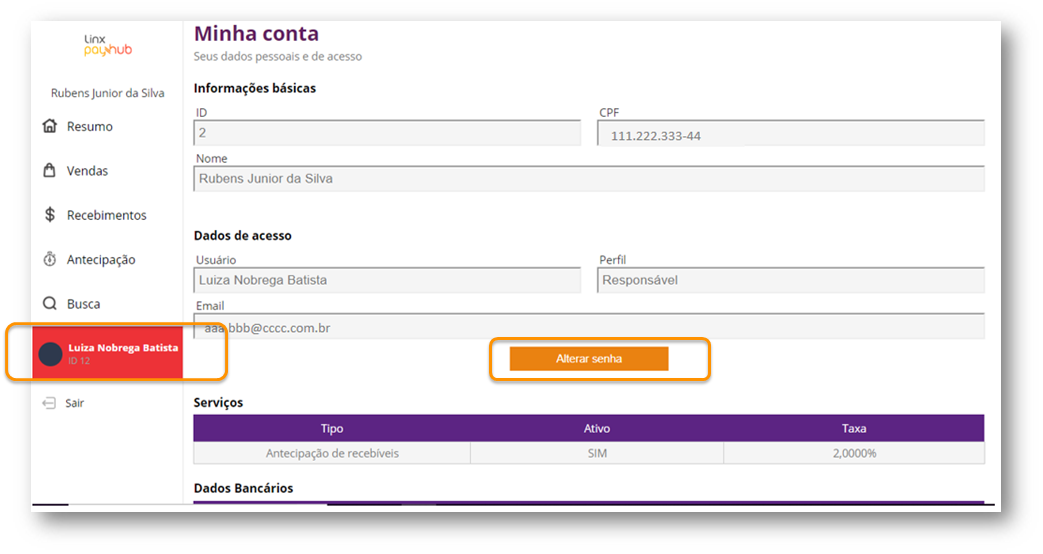1043x554 pixels.
Task: Click the Informações básicas heading
Action: tap(255, 88)
